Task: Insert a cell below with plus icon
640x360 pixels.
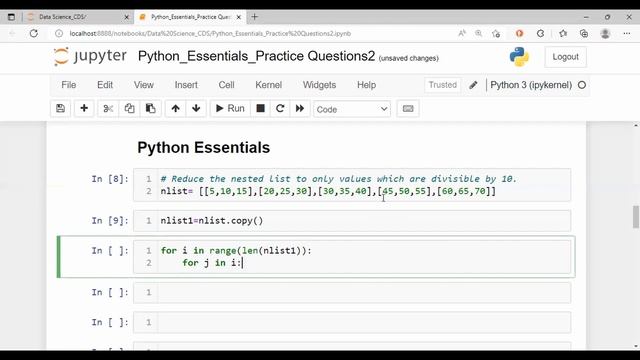Action: coord(84,109)
